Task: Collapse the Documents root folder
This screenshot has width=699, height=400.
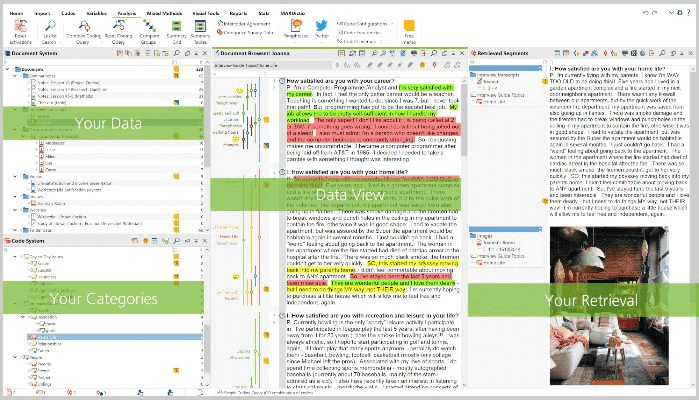Action: [6, 70]
